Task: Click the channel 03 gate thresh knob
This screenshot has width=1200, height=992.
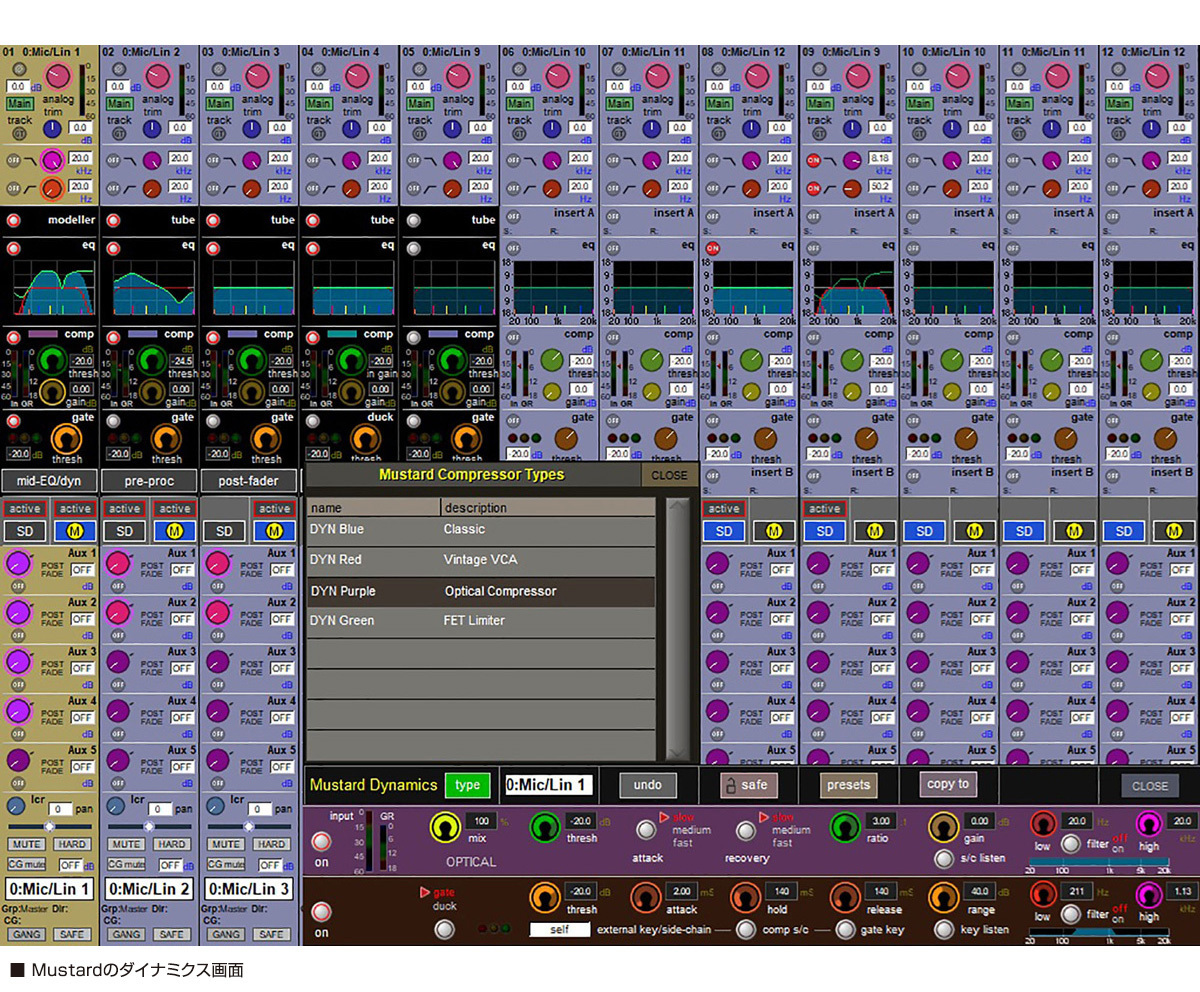Action: click(266, 438)
